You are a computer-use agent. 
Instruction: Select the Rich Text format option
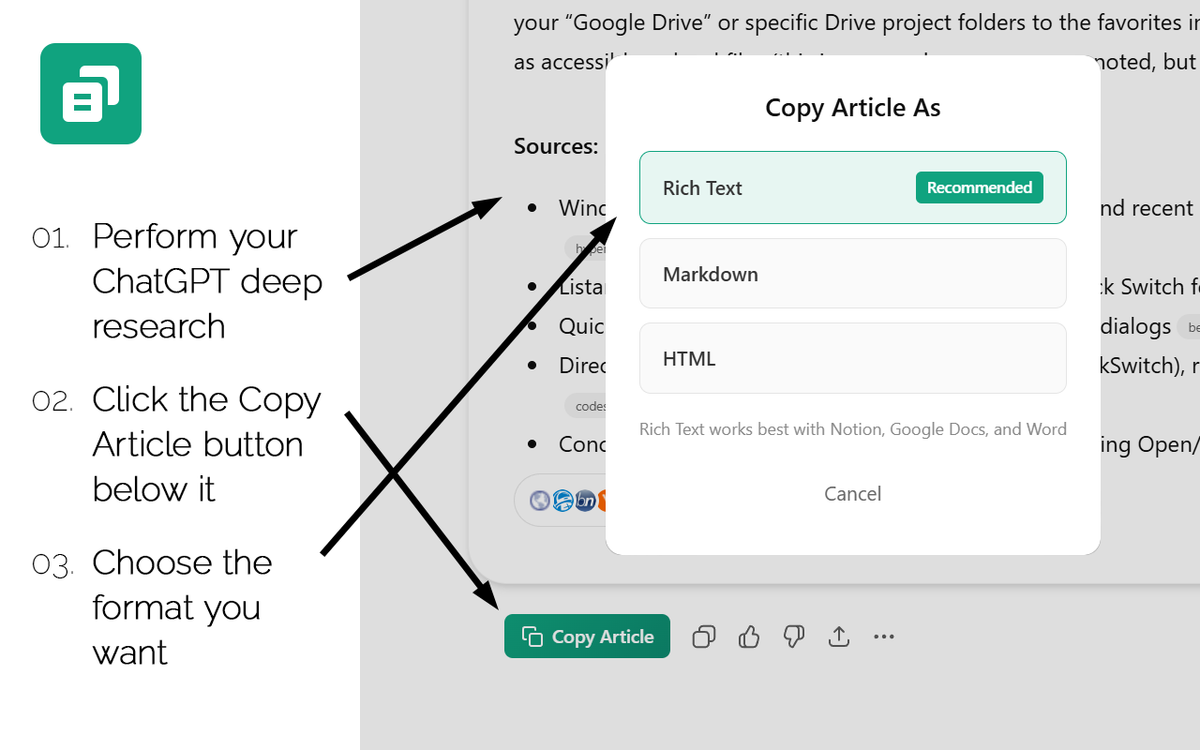click(853, 187)
